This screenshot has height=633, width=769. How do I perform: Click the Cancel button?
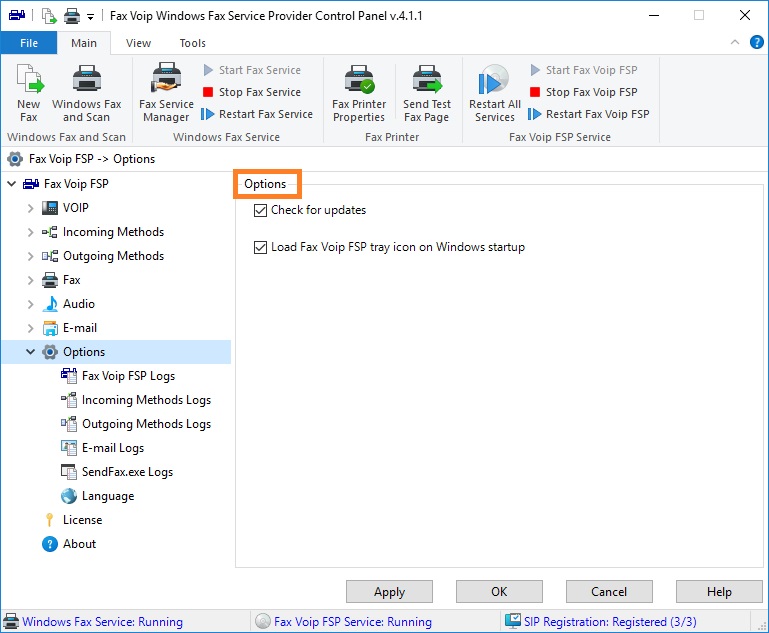click(609, 592)
